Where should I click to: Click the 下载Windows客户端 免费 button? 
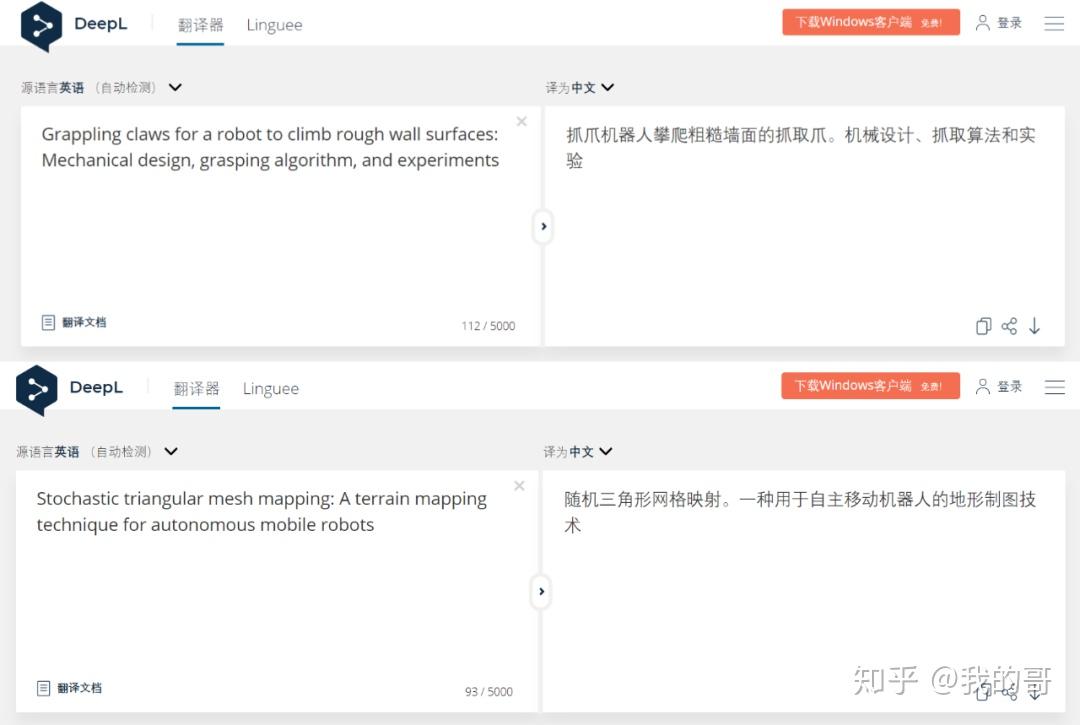[x=870, y=21]
